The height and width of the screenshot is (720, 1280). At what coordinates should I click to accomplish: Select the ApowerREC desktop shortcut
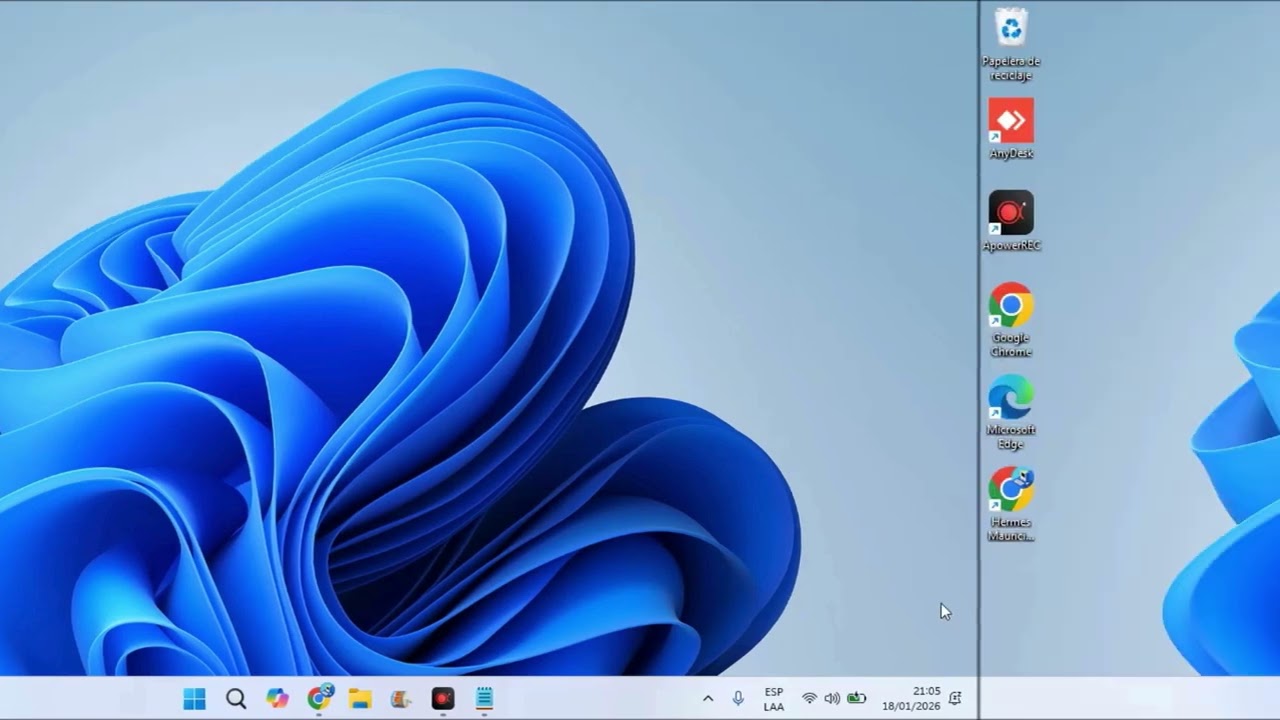1011,221
